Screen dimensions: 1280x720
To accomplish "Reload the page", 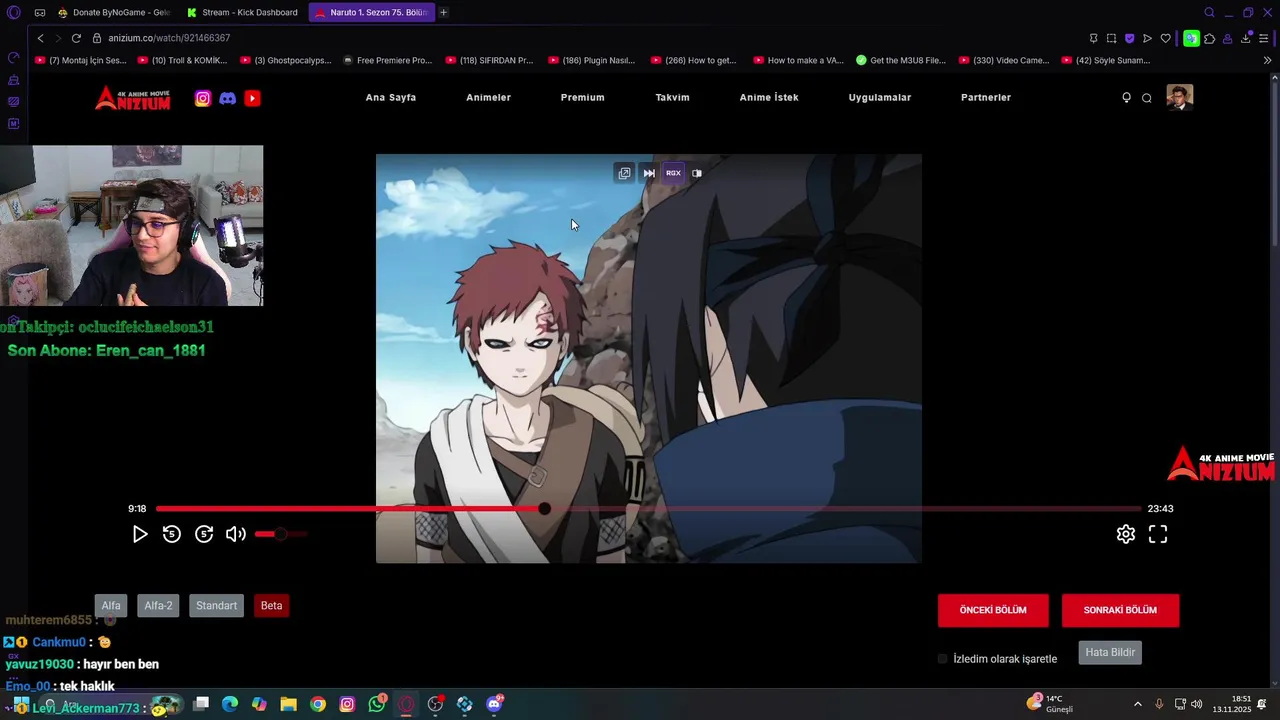I will 76,38.
